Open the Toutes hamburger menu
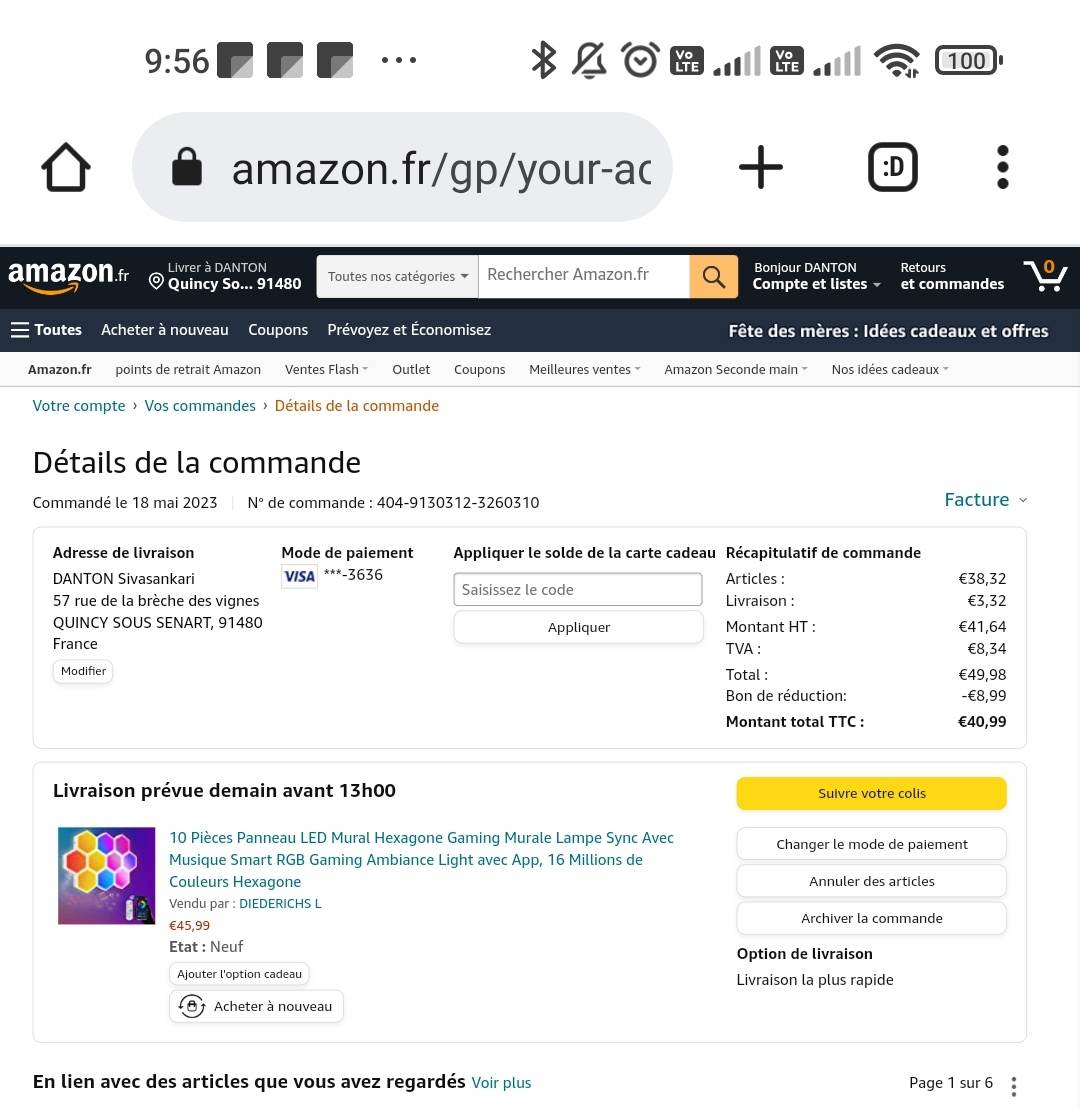1080x1108 pixels. click(x=46, y=330)
